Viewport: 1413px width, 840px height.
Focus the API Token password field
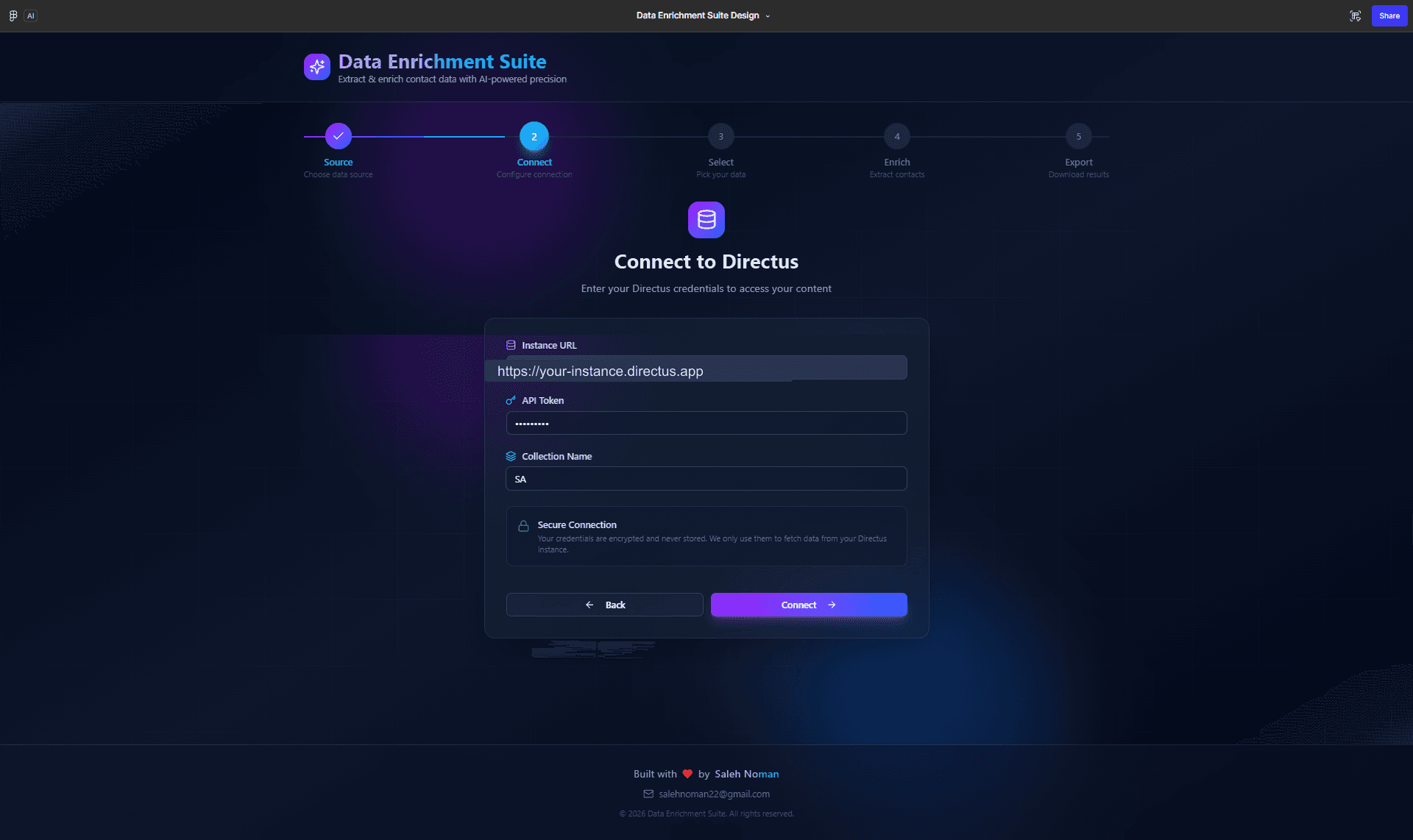(706, 423)
